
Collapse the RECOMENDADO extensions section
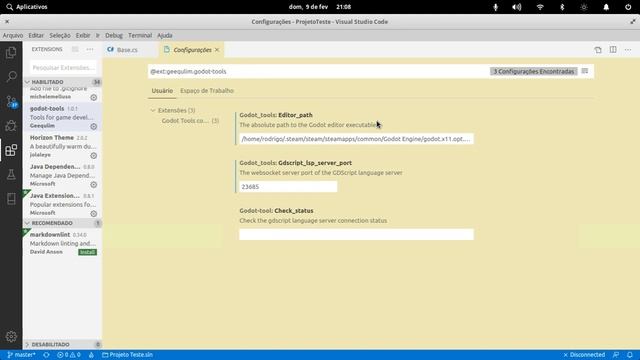(x=62, y=223)
